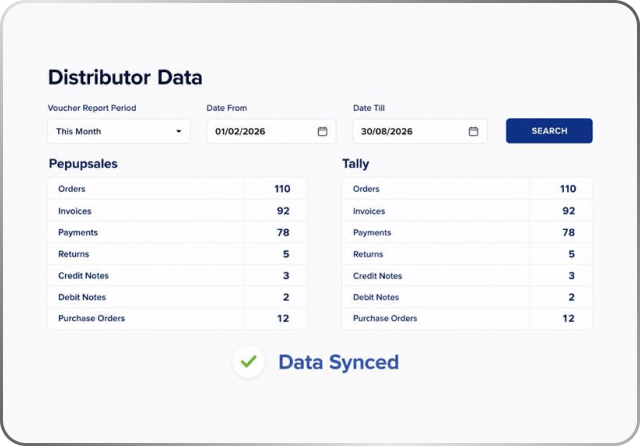Select the This Month period box
This screenshot has width=640, height=446.
tap(119, 131)
